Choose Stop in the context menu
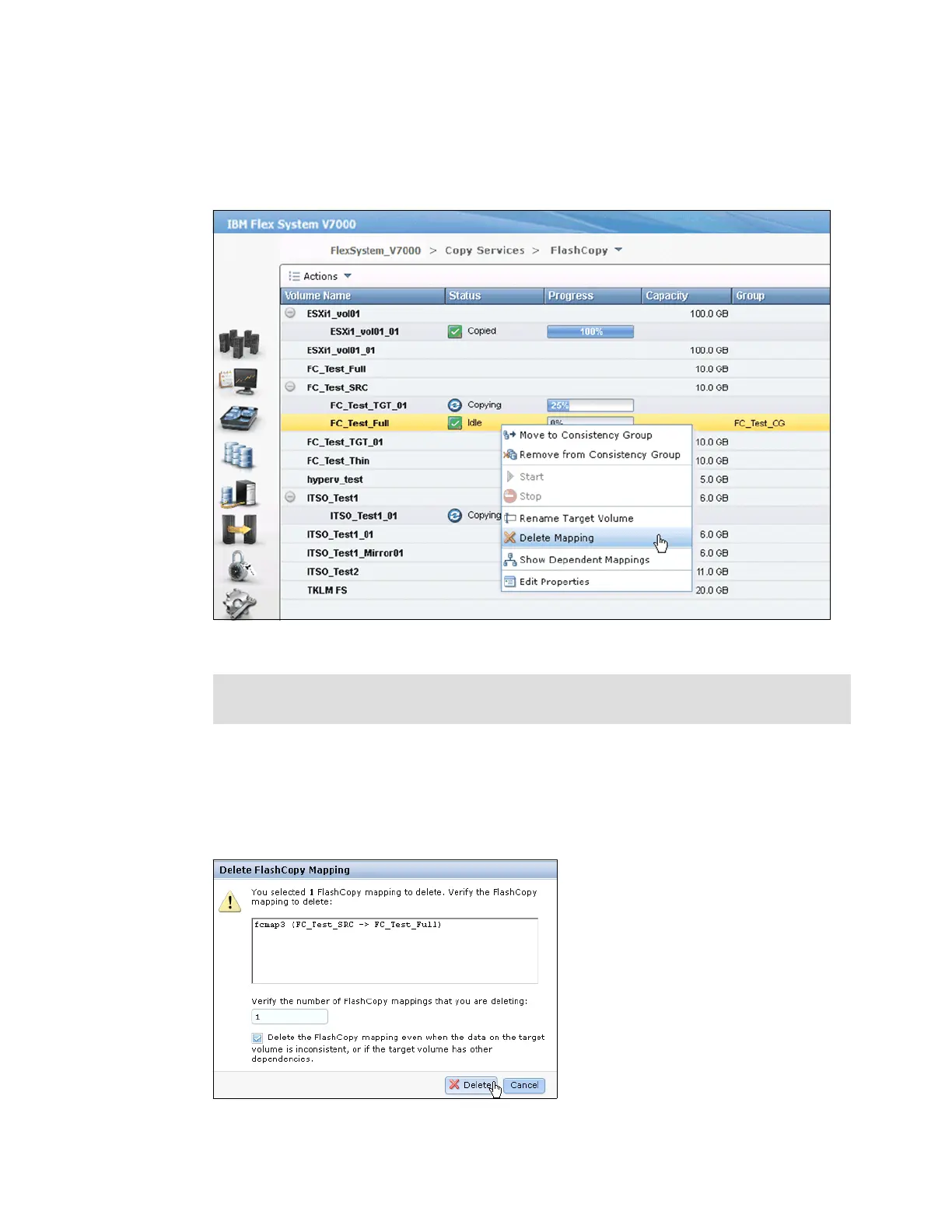 [x=597, y=496]
